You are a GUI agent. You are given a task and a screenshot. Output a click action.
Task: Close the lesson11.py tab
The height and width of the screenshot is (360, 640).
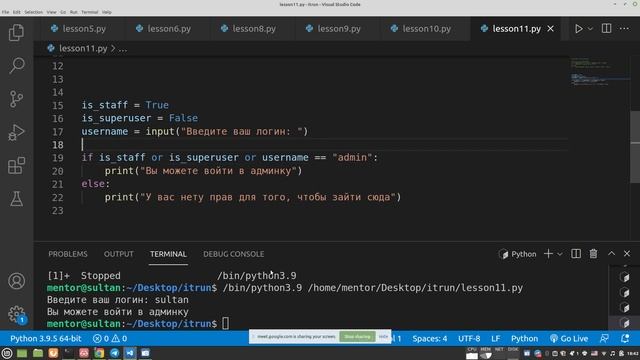click(551, 29)
